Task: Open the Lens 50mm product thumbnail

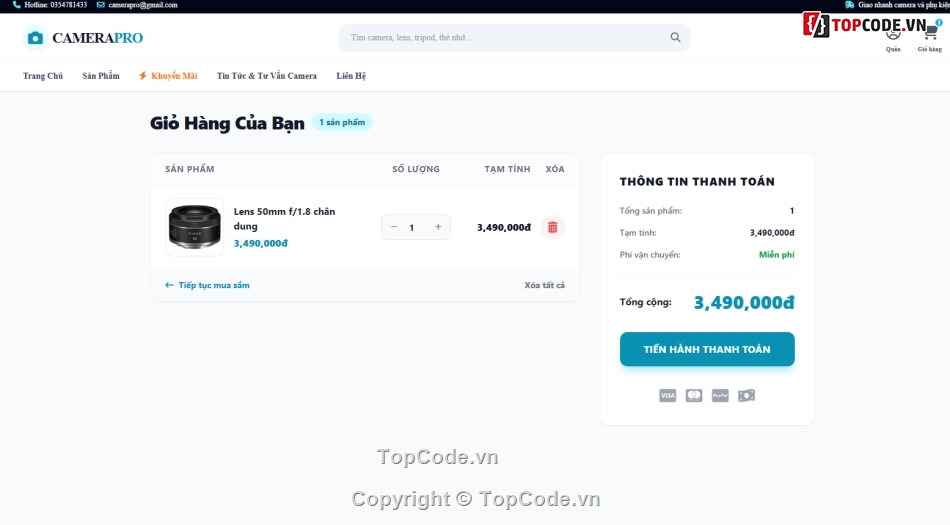Action: 194,227
